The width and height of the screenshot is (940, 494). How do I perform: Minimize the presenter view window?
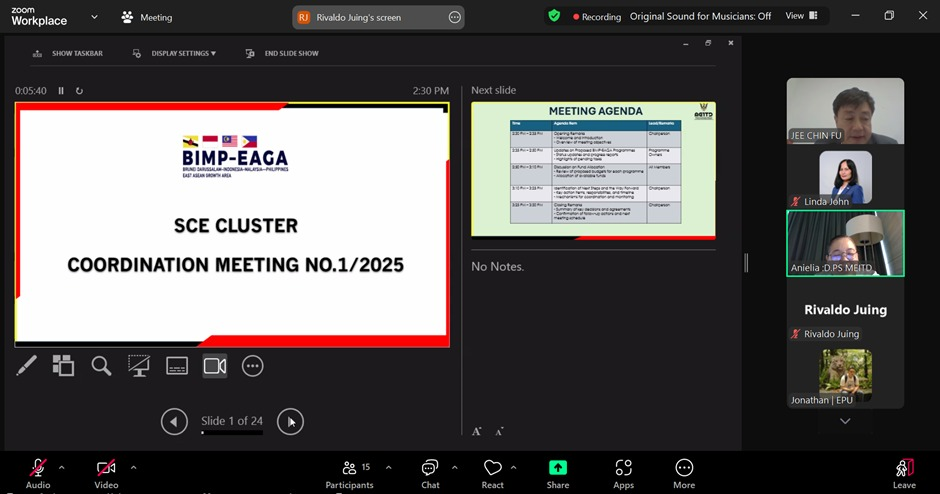(x=686, y=43)
